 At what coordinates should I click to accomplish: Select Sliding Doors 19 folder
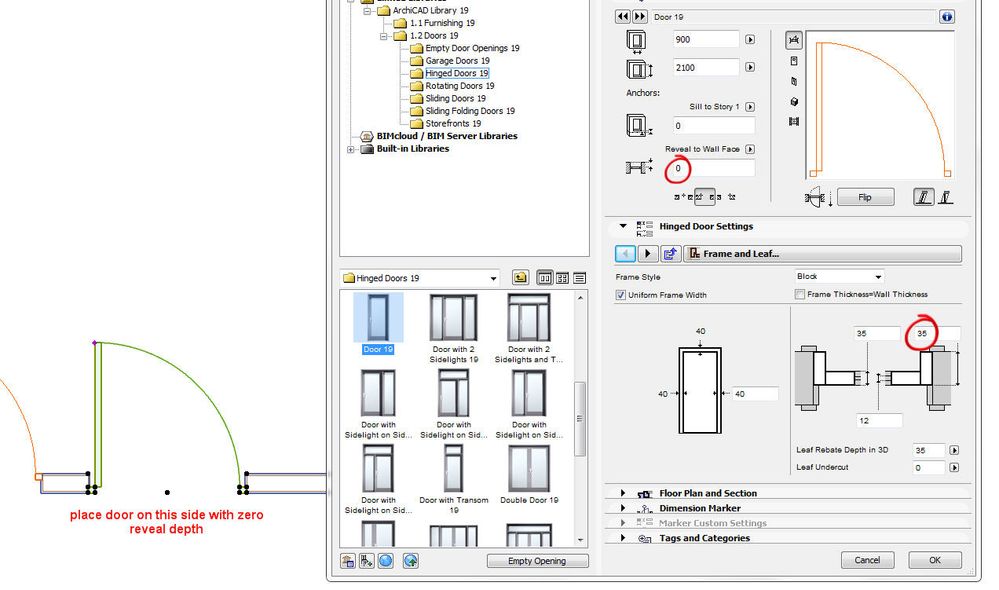(455, 98)
